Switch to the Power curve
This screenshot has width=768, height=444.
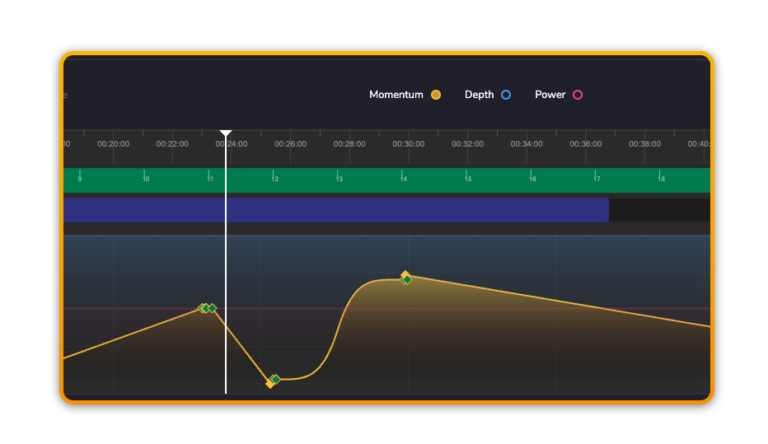(x=577, y=95)
